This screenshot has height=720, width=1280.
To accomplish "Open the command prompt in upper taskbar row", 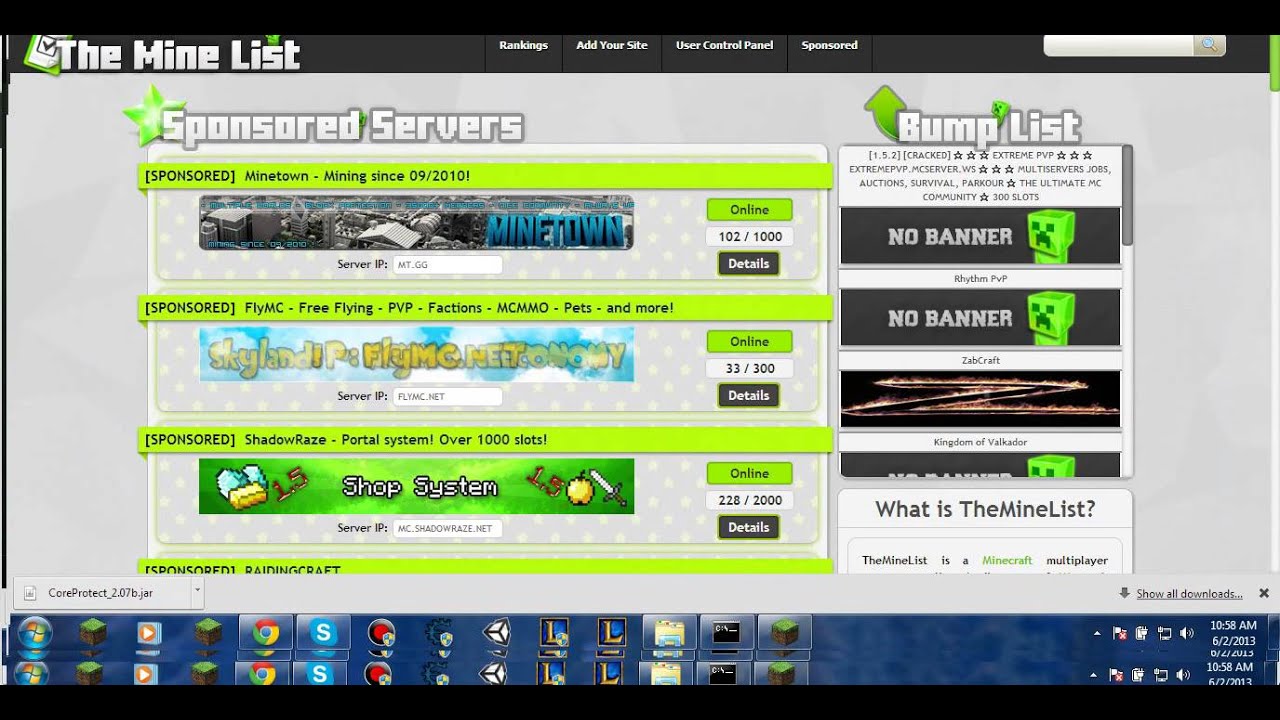I will 726,633.
